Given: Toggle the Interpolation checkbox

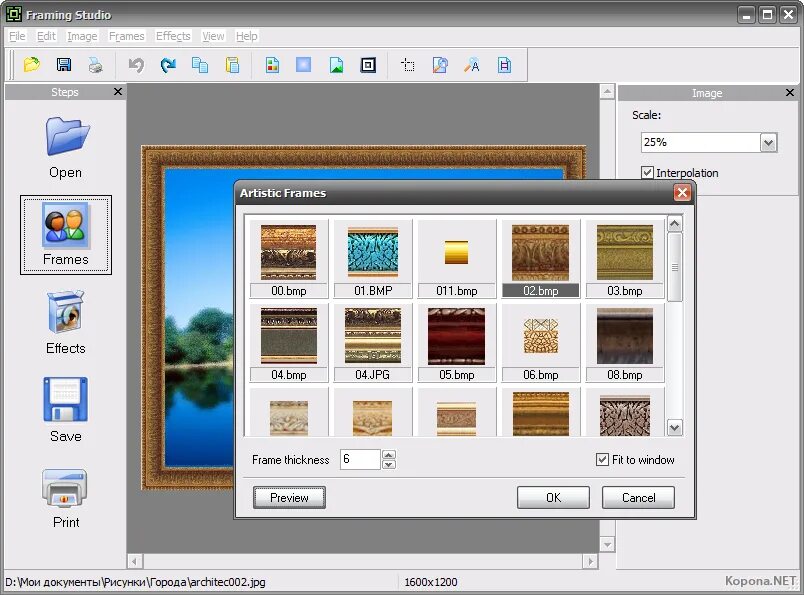Looking at the screenshot, I should [648, 172].
